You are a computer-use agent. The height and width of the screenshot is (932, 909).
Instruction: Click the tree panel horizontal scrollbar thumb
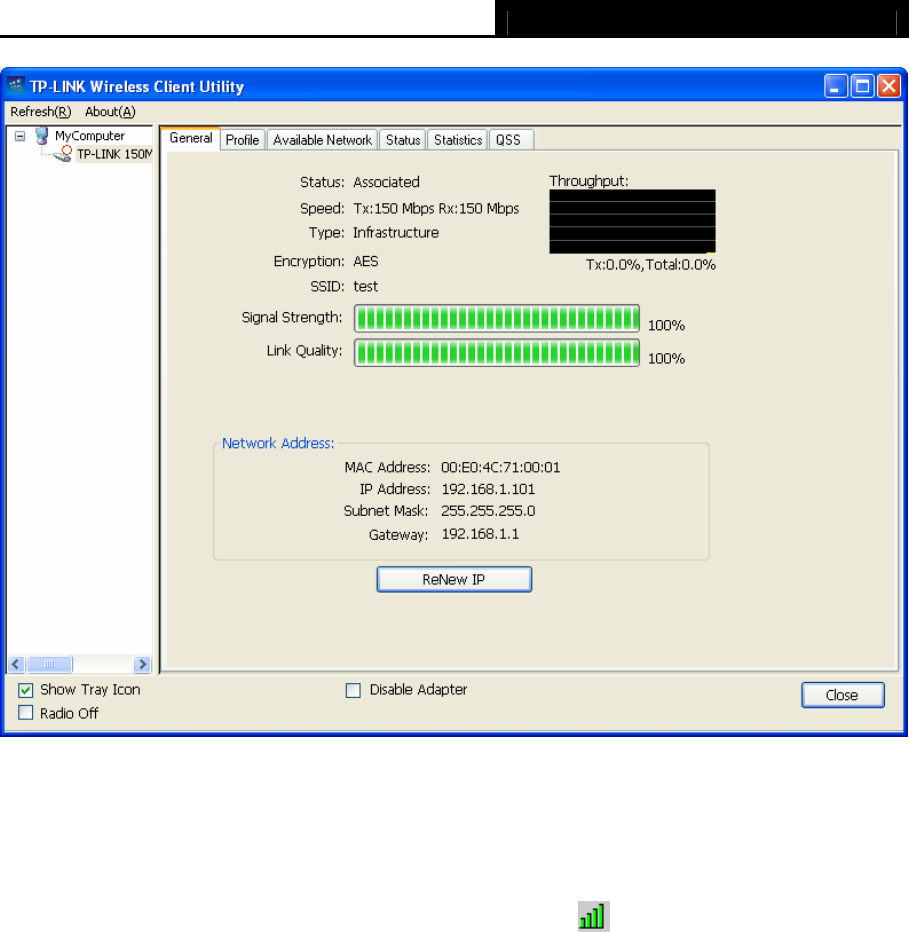pos(49,664)
